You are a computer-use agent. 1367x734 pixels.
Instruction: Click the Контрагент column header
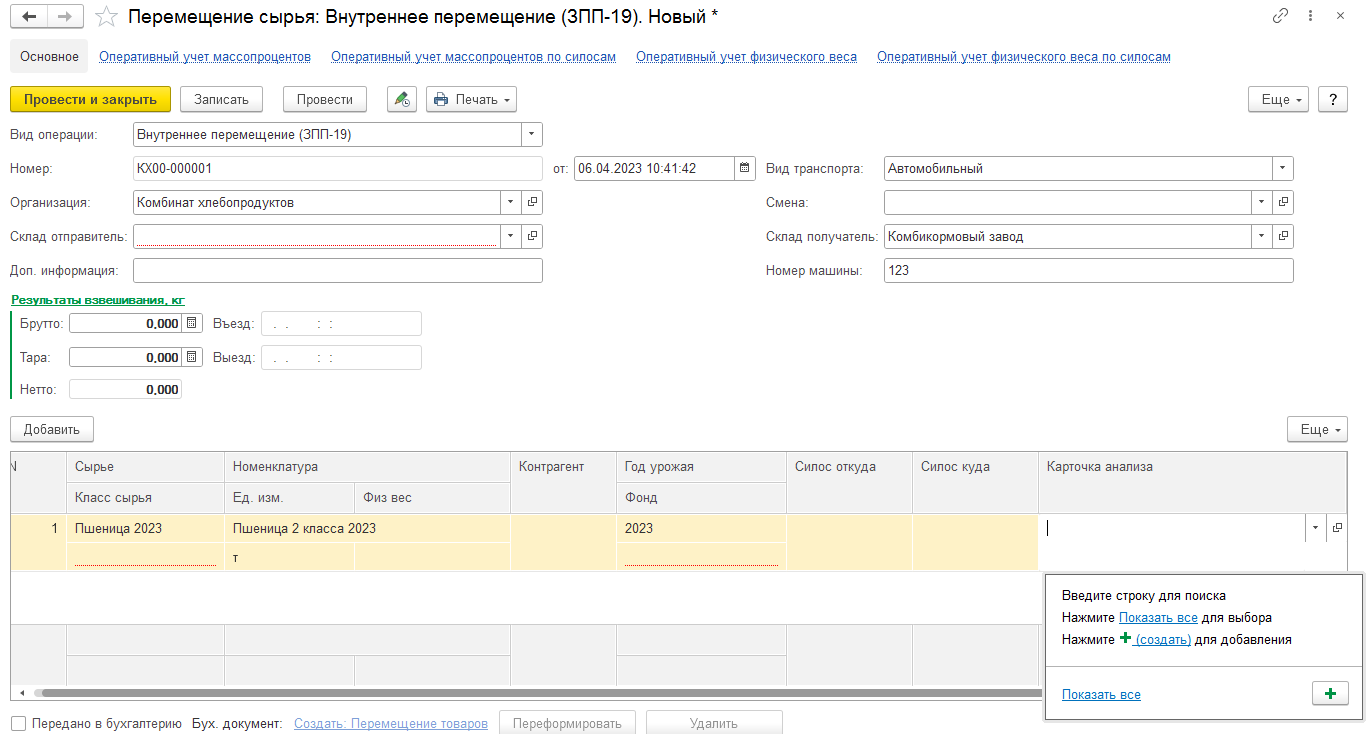[563, 482]
